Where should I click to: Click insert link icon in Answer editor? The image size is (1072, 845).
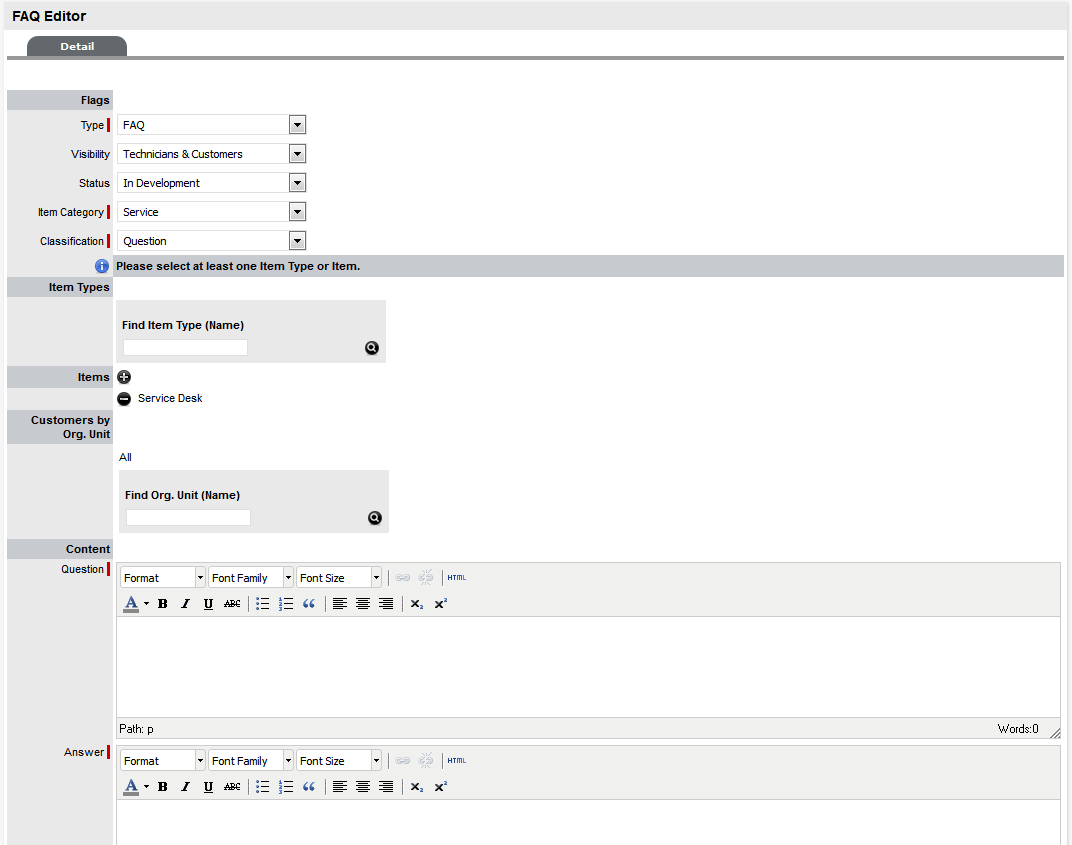click(x=403, y=761)
